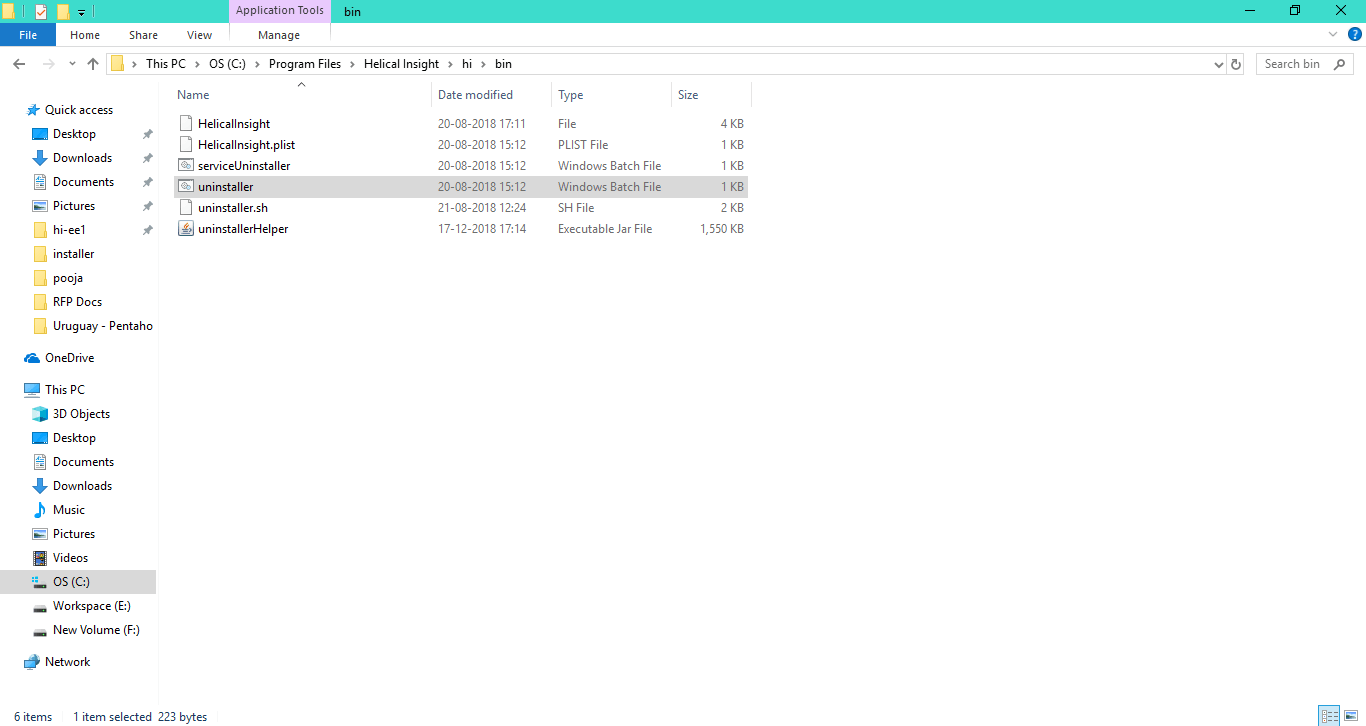
Task: Select the OS (C:) drive
Action: [71, 582]
